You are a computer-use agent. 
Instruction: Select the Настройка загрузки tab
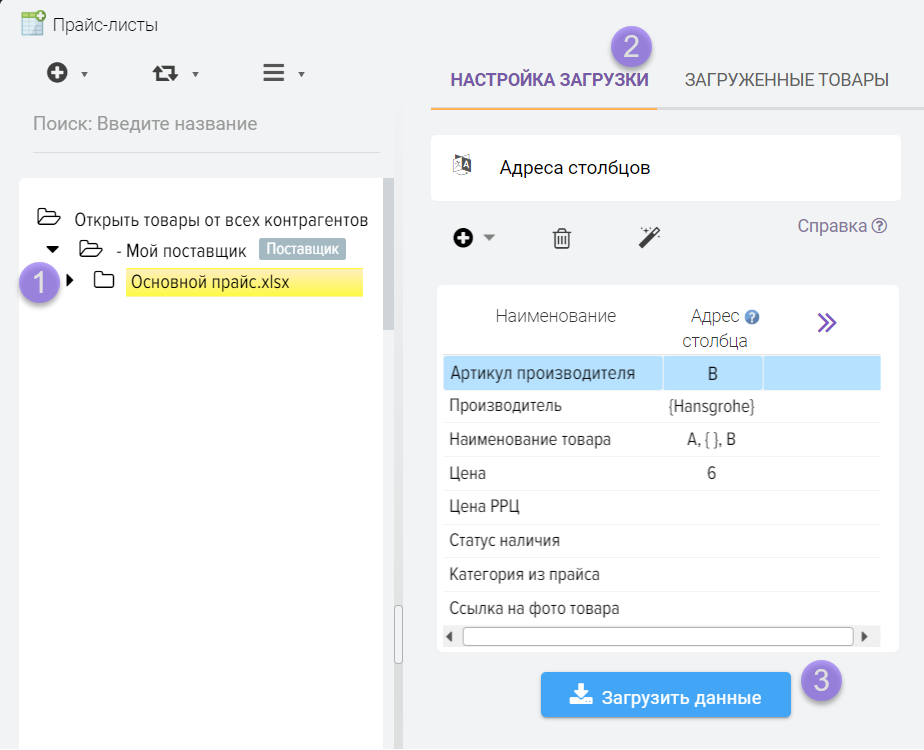pyautogui.click(x=549, y=80)
